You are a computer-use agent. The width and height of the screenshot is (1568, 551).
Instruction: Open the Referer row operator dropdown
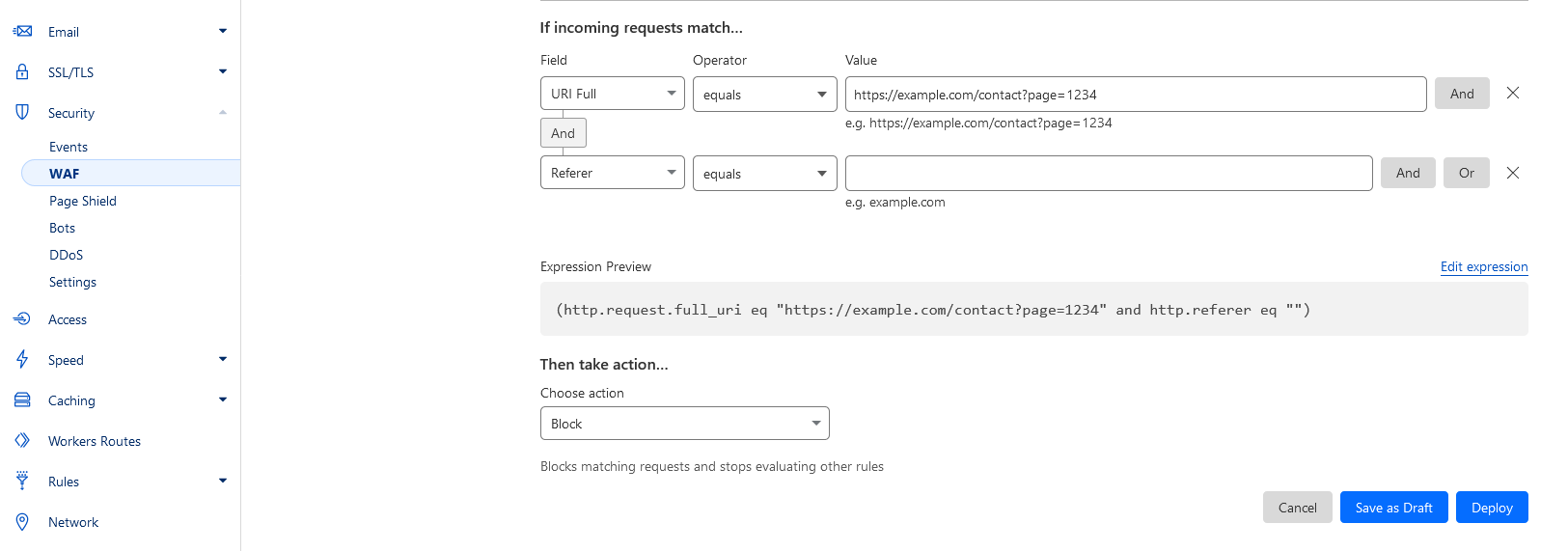click(764, 174)
